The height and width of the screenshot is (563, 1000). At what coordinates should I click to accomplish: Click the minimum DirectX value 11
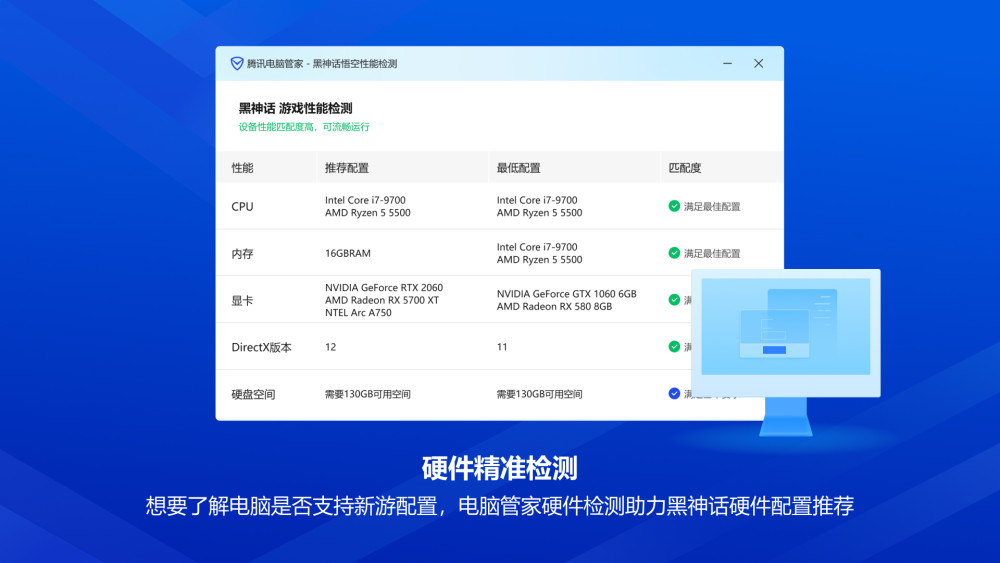pyautogui.click(x=502, y=347)
